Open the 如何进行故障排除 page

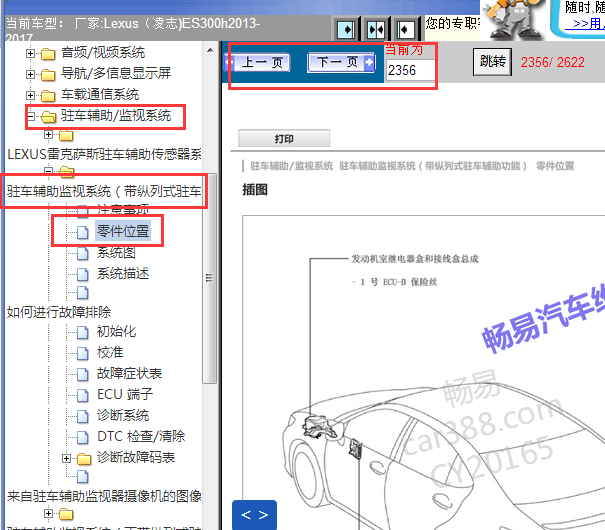pos(59,312)
